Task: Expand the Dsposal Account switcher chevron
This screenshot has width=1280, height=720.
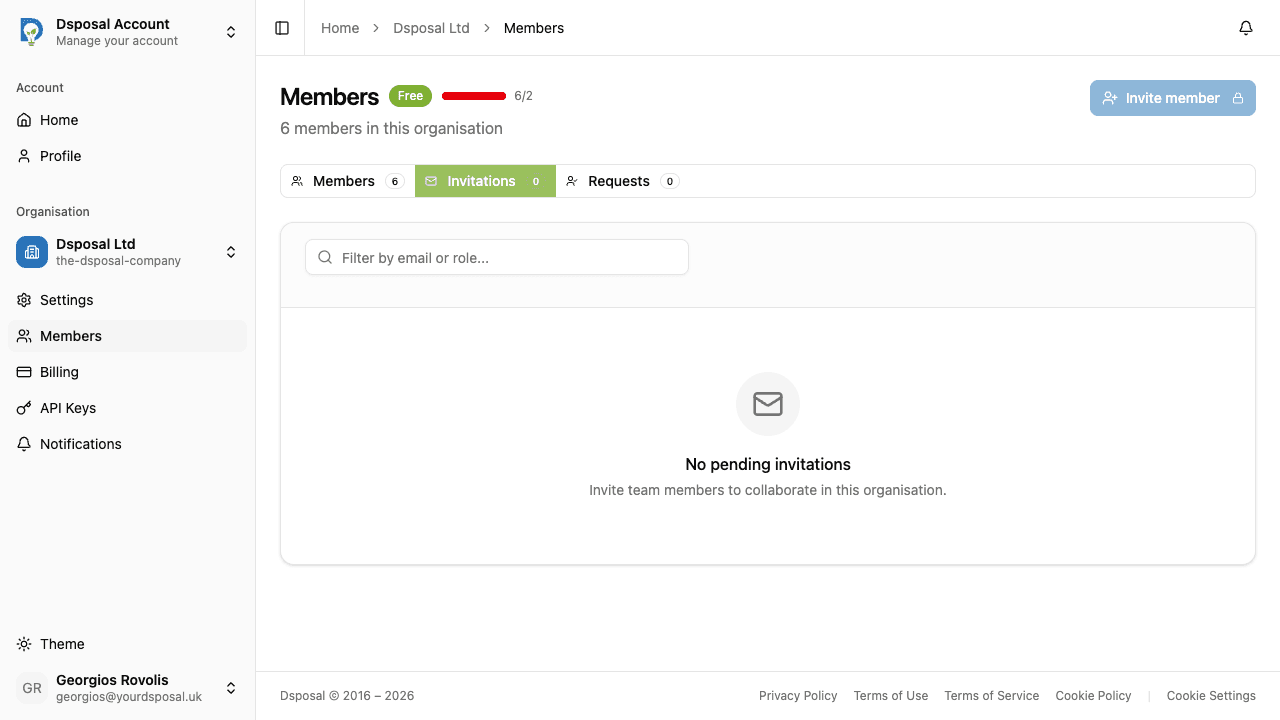Action: [x=230, y=31]
